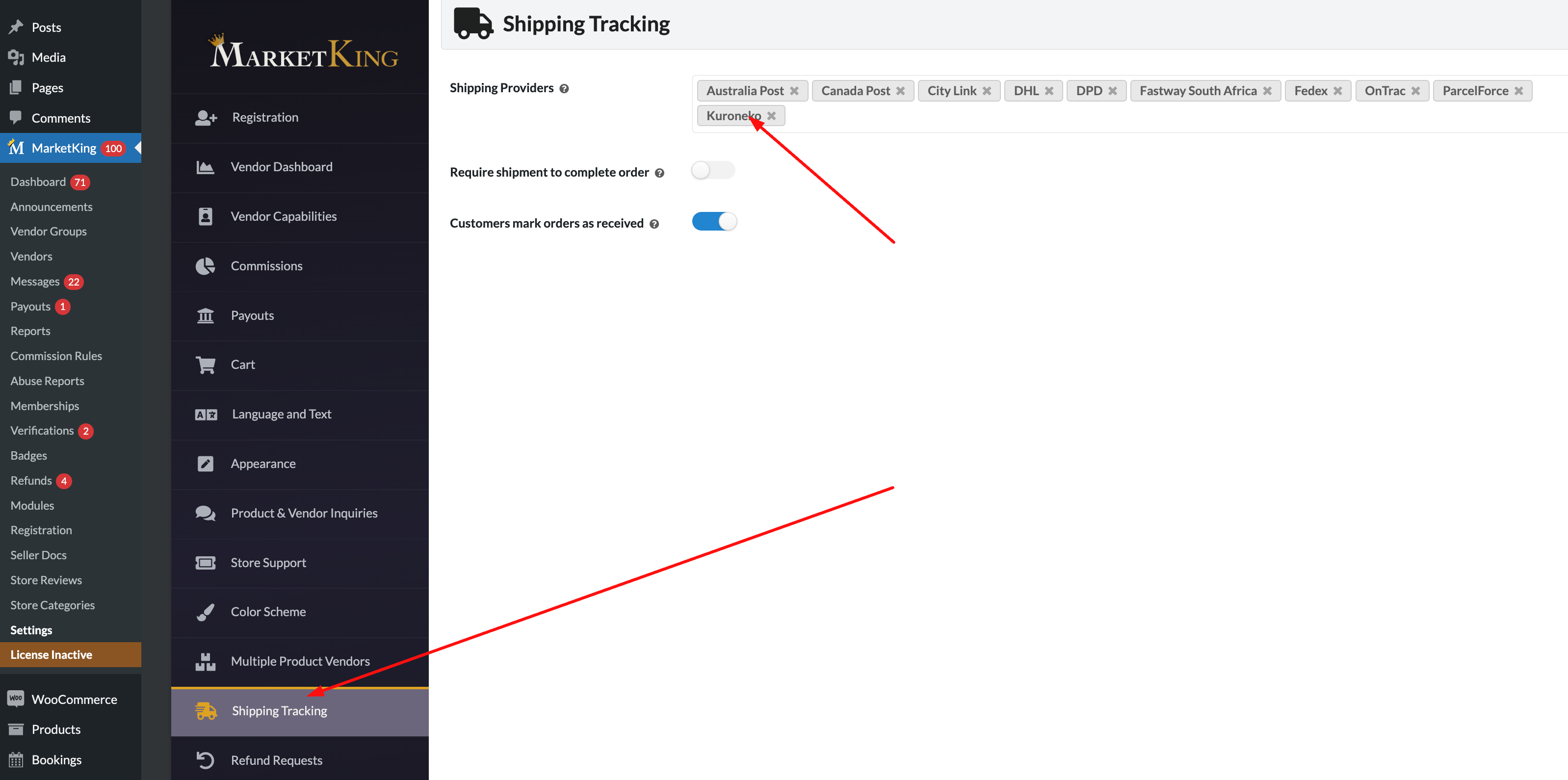Click the Shipping Tracking truck tab icon
The height and width of the screenshot is (780, 1568).
(x=206, y=711)
